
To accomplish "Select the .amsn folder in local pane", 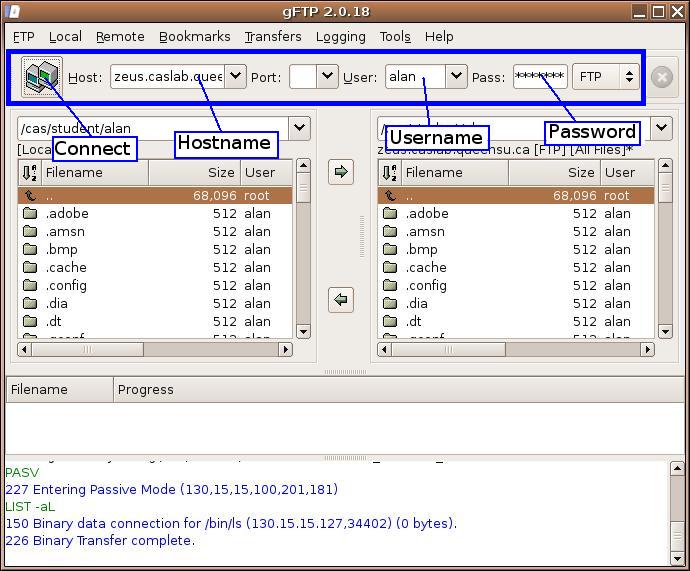I will pos(155,232).
